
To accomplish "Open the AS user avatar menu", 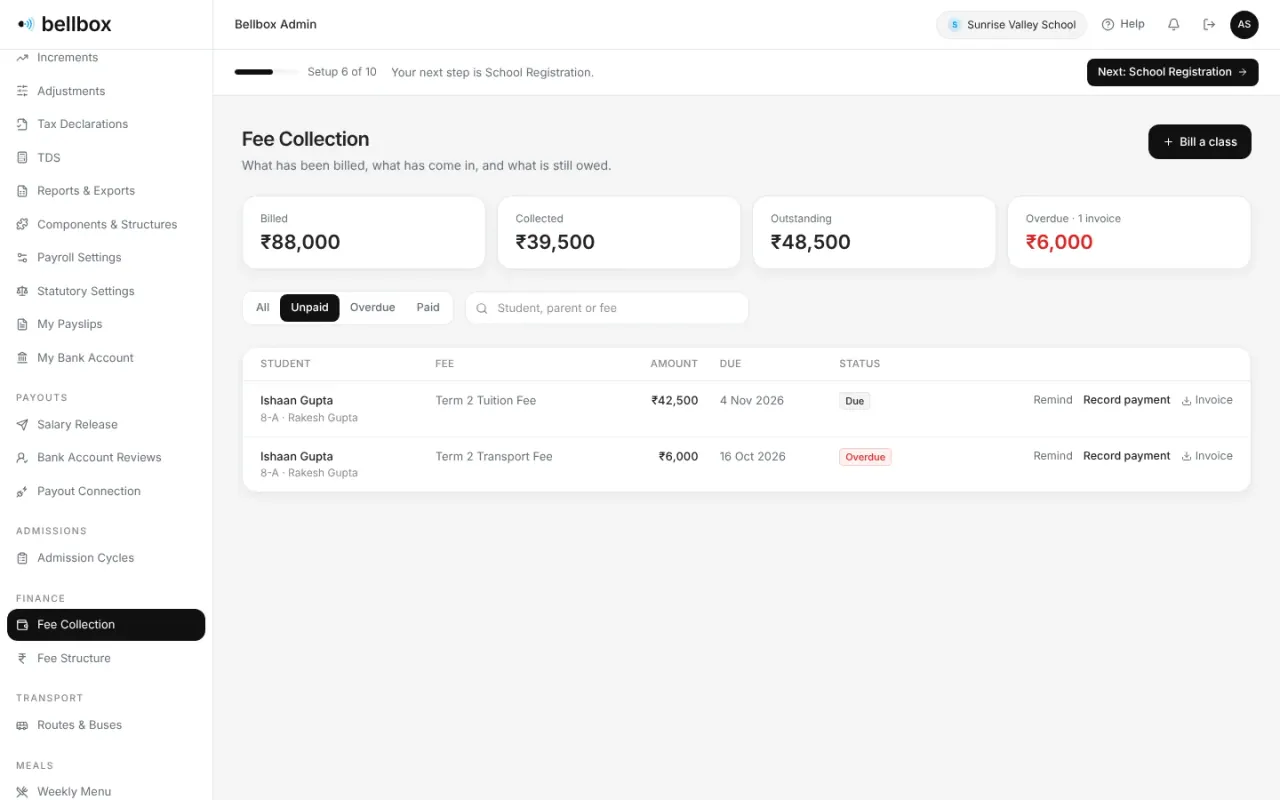I will click(x=1244, y=24).
